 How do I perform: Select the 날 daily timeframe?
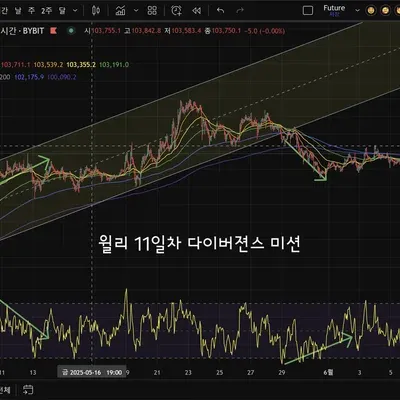[18, 11]
